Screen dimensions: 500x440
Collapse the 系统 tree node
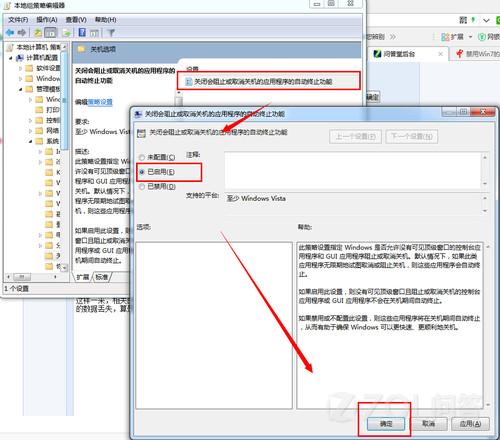tap(30, 141)
